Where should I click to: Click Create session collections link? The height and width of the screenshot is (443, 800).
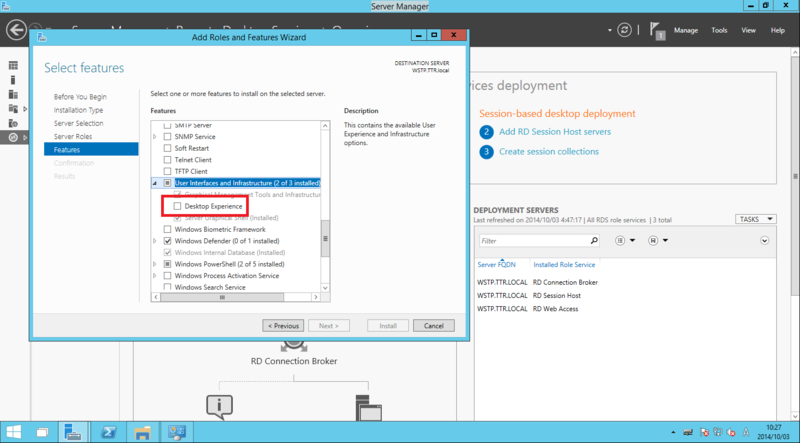coord(549,152)
